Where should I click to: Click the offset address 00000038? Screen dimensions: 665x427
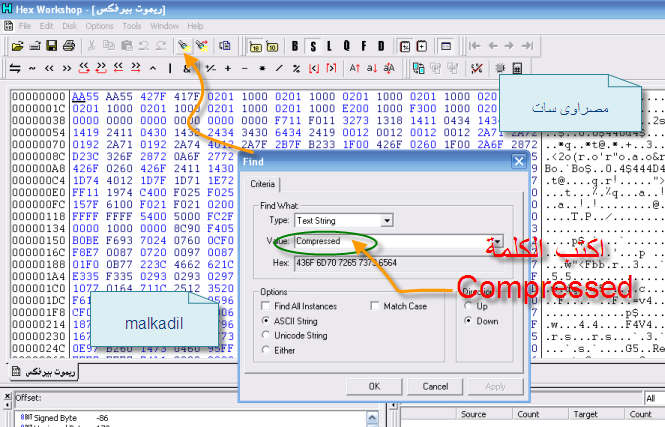click(39, 121)
